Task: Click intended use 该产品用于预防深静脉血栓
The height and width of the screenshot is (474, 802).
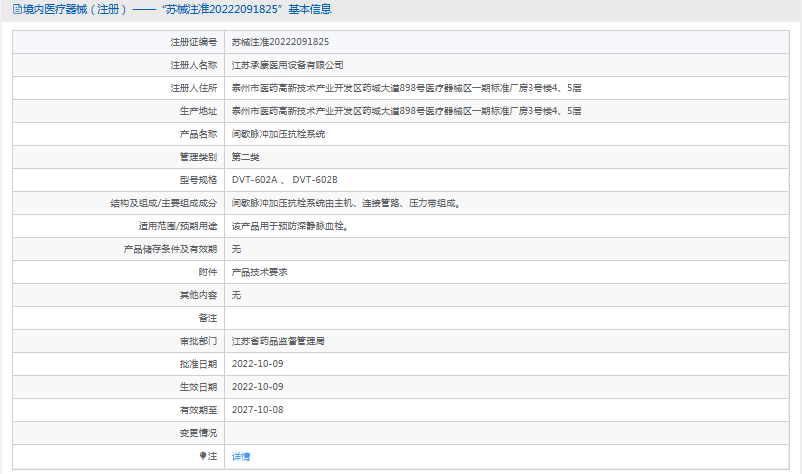Action: (x=288, y=226)
